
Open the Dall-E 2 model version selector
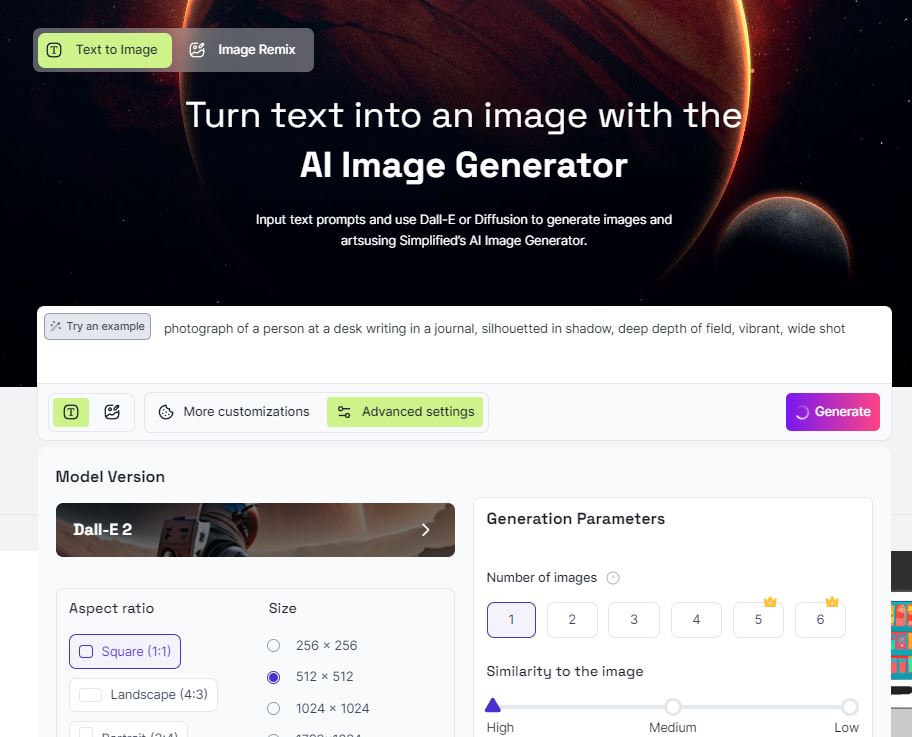pyautogui.click(x=255, y=530)
